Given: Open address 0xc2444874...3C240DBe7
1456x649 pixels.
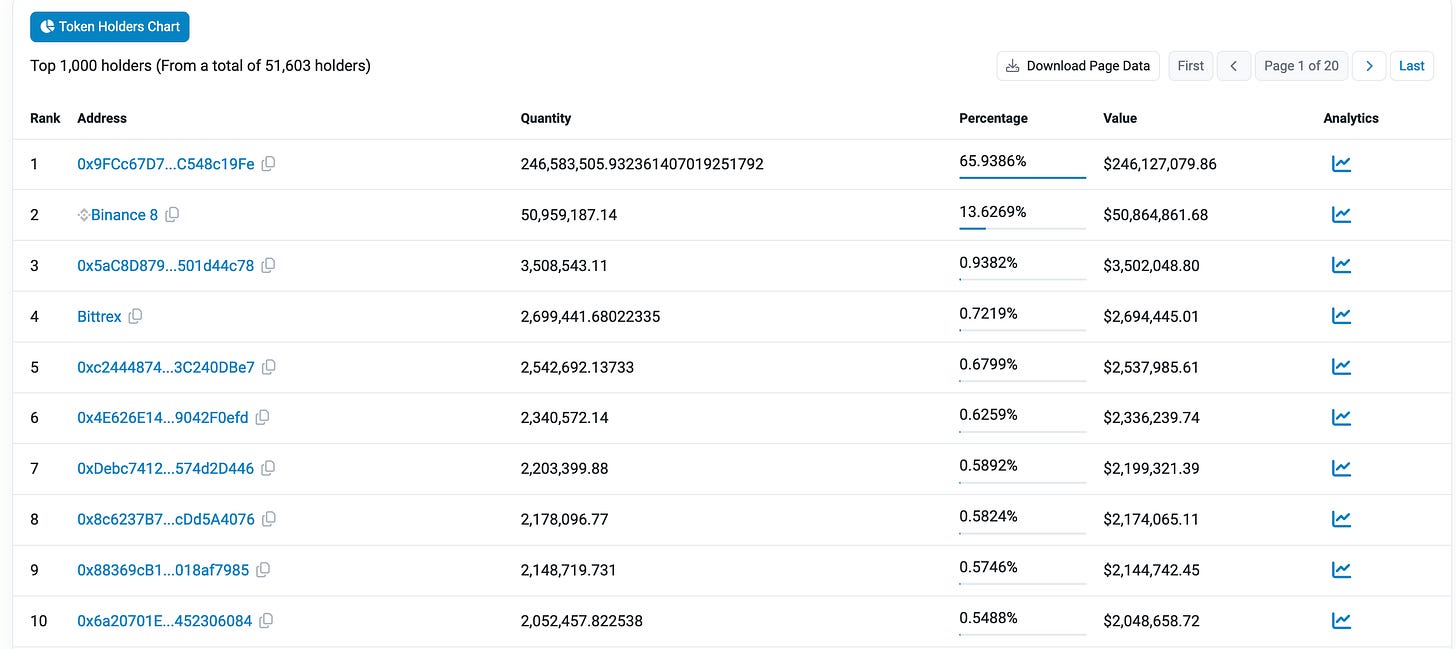Looking at the screenshot, I should coord(166,367).
